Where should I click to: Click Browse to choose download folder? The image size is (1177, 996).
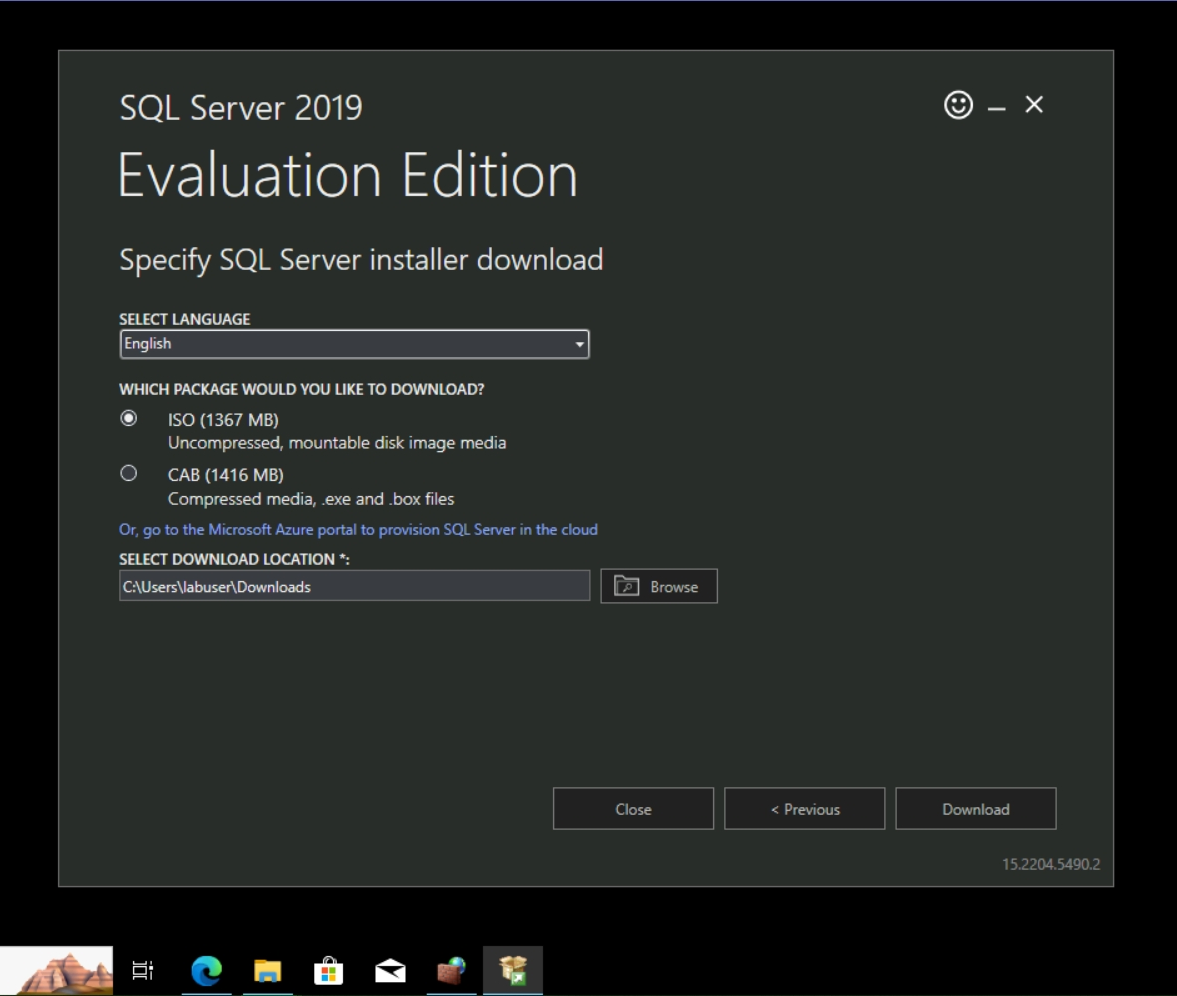click(x=658, y=586)
